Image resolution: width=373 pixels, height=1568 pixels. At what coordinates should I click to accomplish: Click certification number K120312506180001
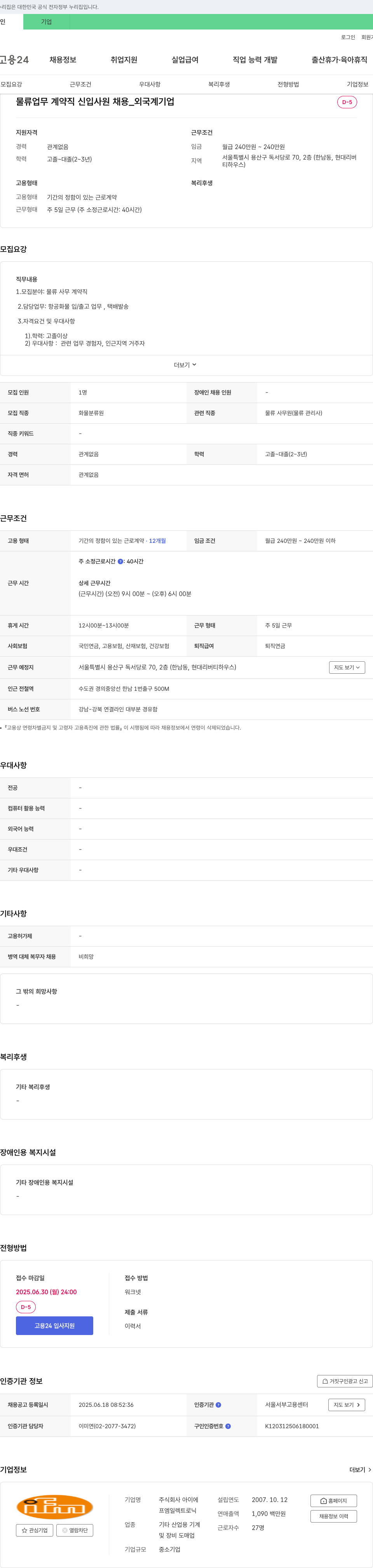click(292, 1426)
